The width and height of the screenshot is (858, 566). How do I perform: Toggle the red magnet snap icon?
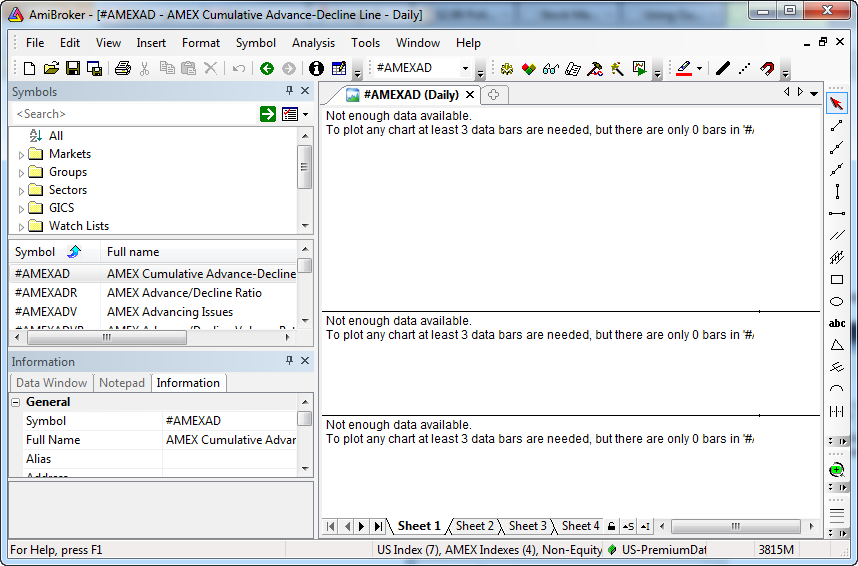[767, 68]
